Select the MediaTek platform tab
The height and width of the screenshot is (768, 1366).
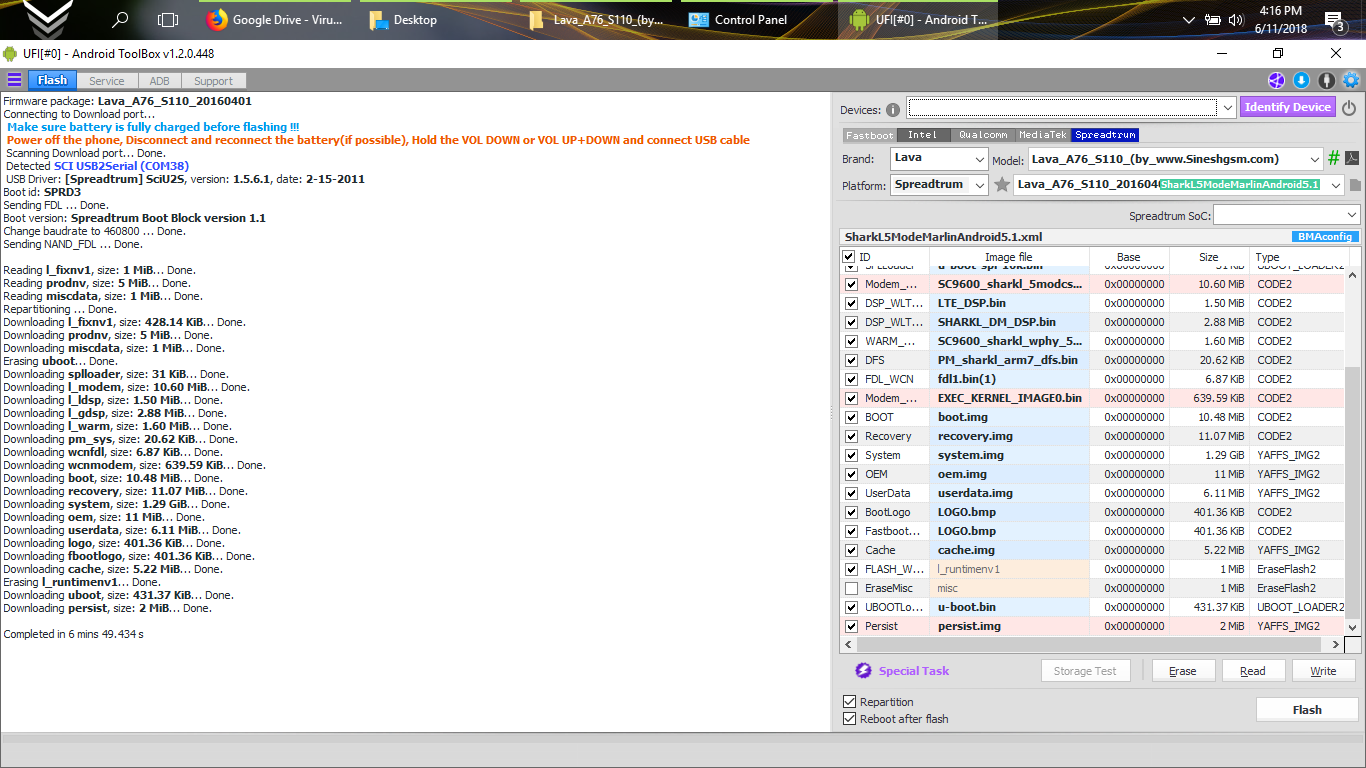(x=1043, y=135)
